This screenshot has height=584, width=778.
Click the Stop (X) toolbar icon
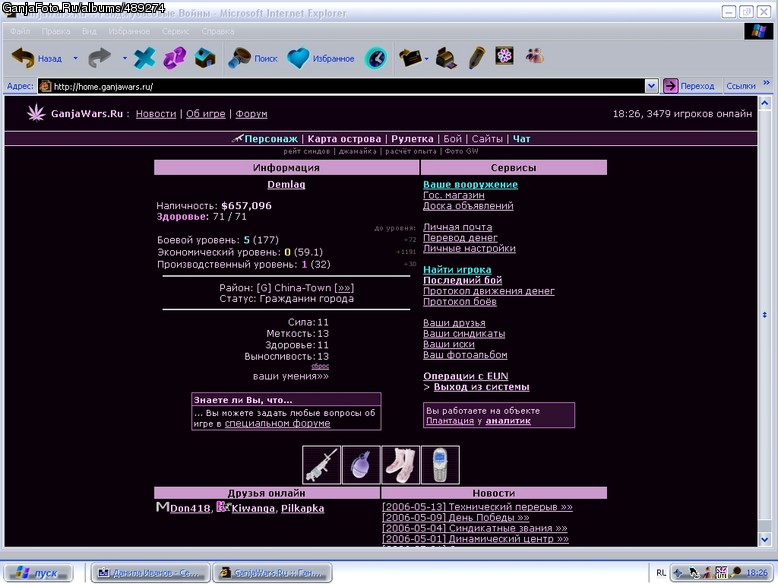pos(144,58)
